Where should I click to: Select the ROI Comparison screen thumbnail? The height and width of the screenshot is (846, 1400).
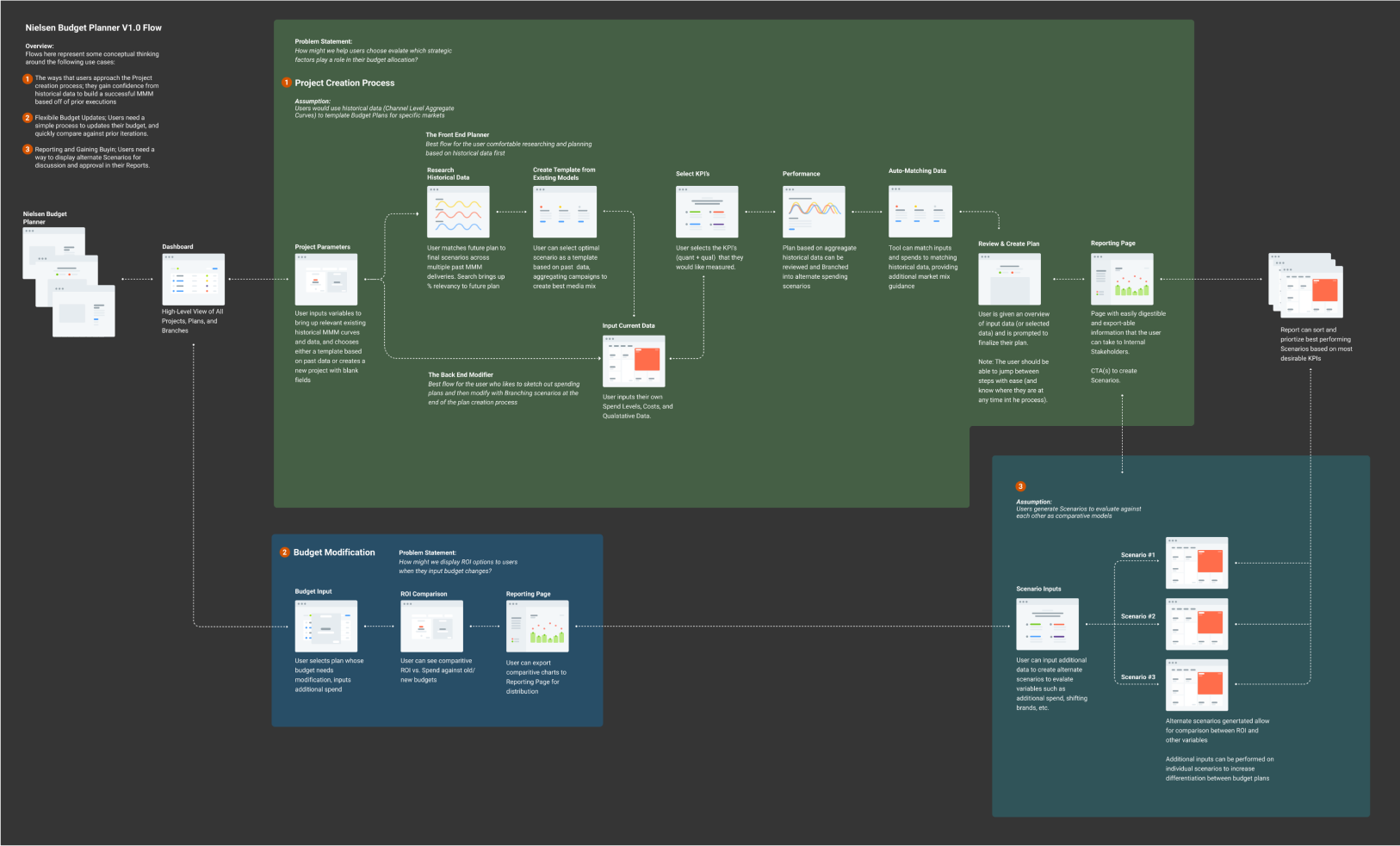point(432,626)
